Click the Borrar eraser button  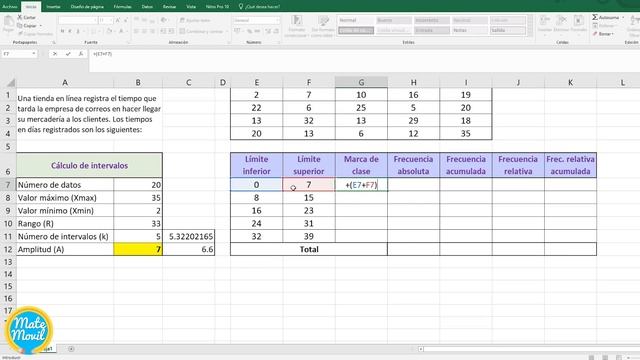[603, 34]
